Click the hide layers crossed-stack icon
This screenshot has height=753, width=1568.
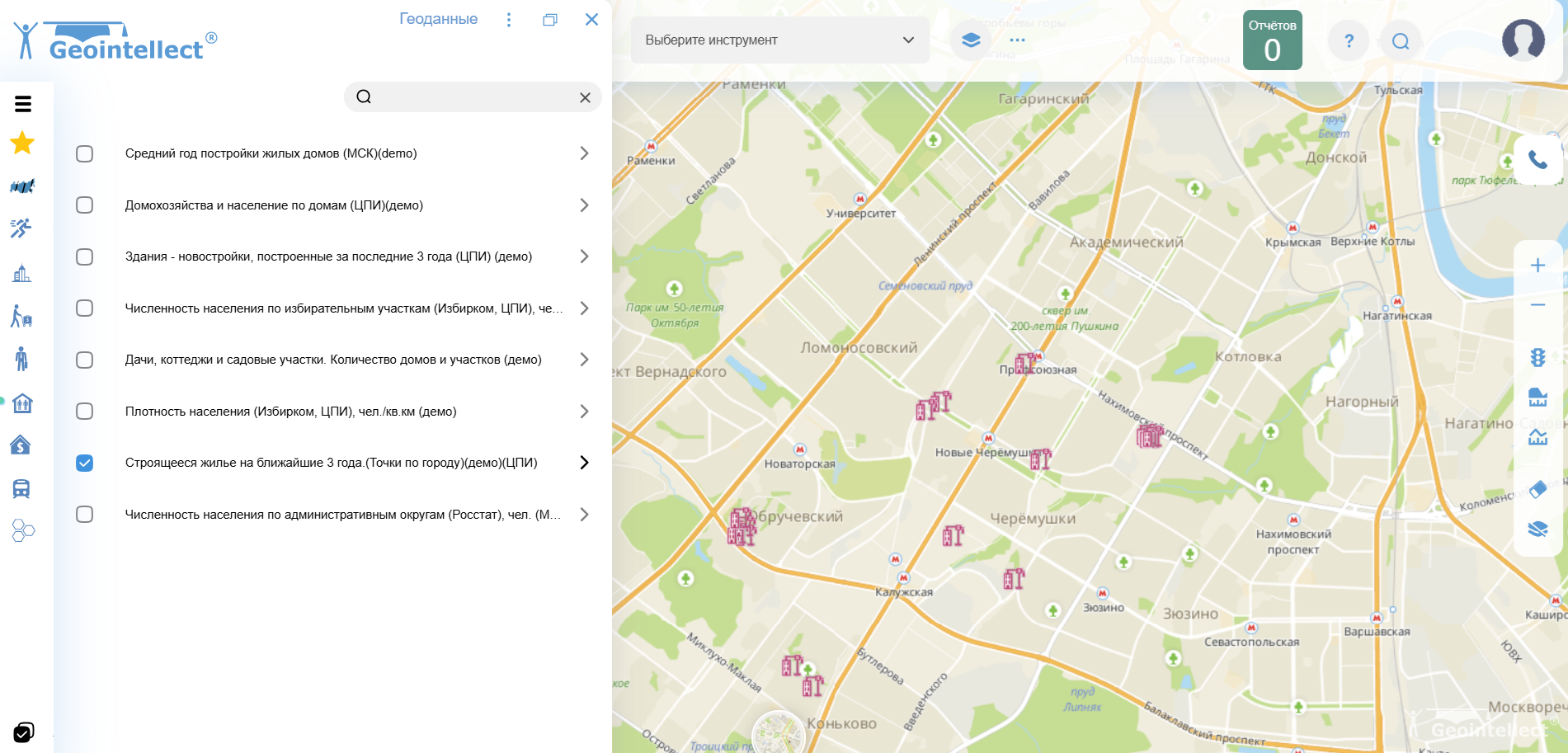tap(1537, 529)
